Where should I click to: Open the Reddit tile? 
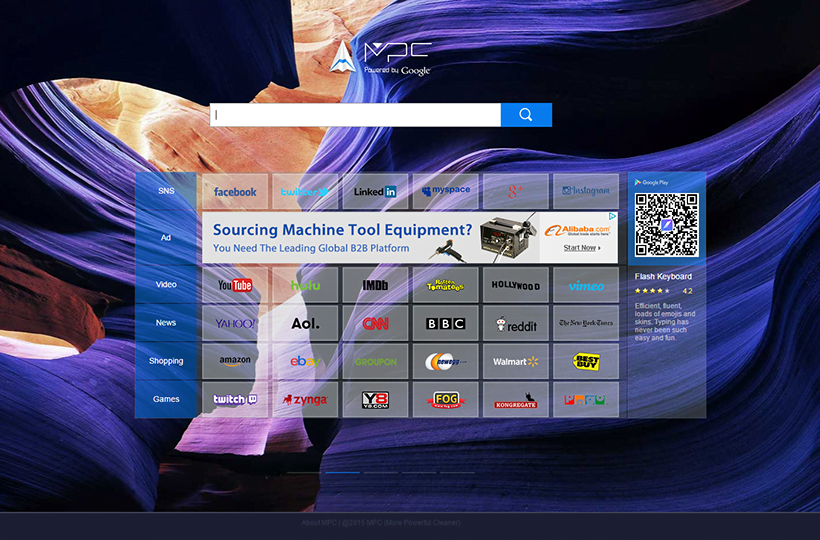(516, 323)
